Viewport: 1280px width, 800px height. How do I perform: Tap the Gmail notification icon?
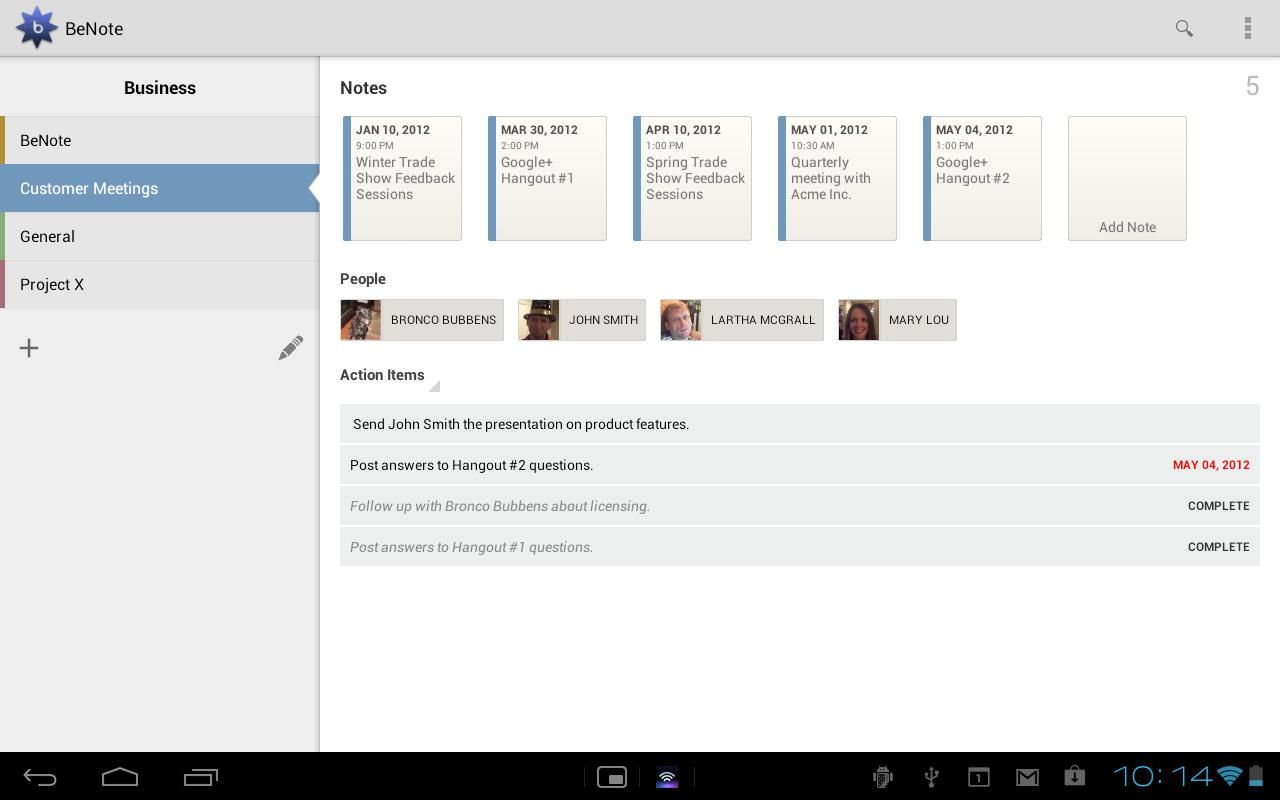pos(1027,776)
